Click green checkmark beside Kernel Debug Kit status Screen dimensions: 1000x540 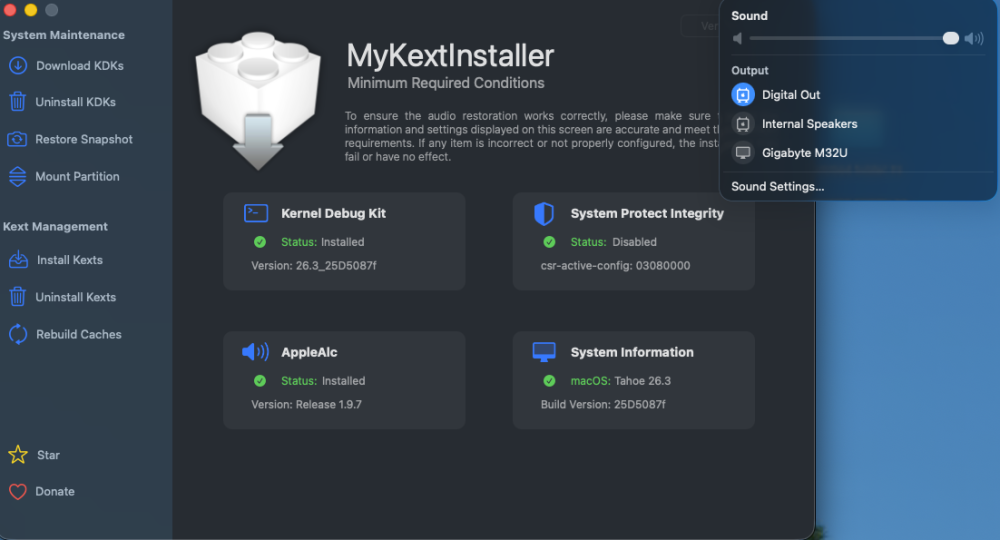click(x=260, y=242)
